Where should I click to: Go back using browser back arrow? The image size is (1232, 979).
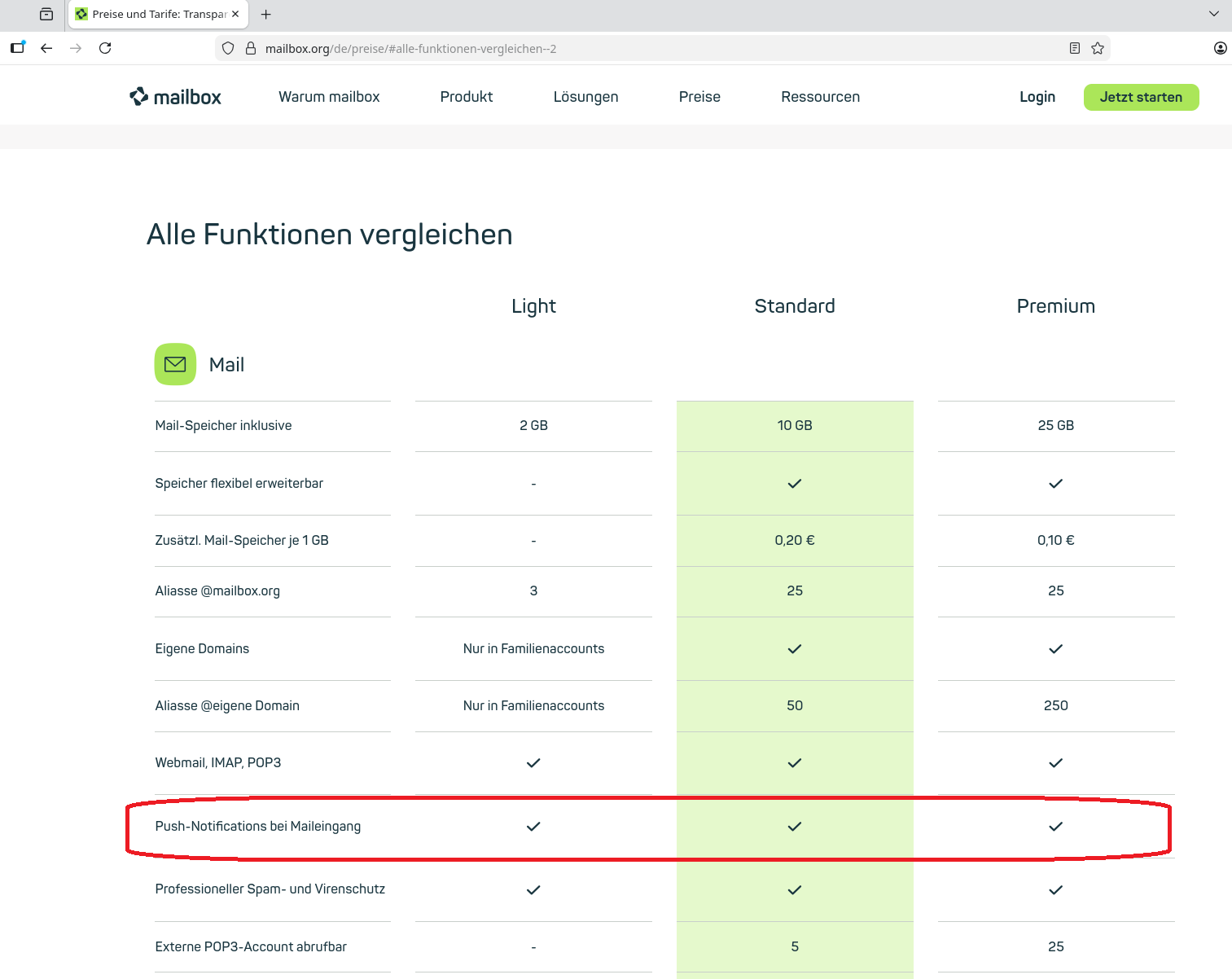pyautogui.click(x=46, y=48)
